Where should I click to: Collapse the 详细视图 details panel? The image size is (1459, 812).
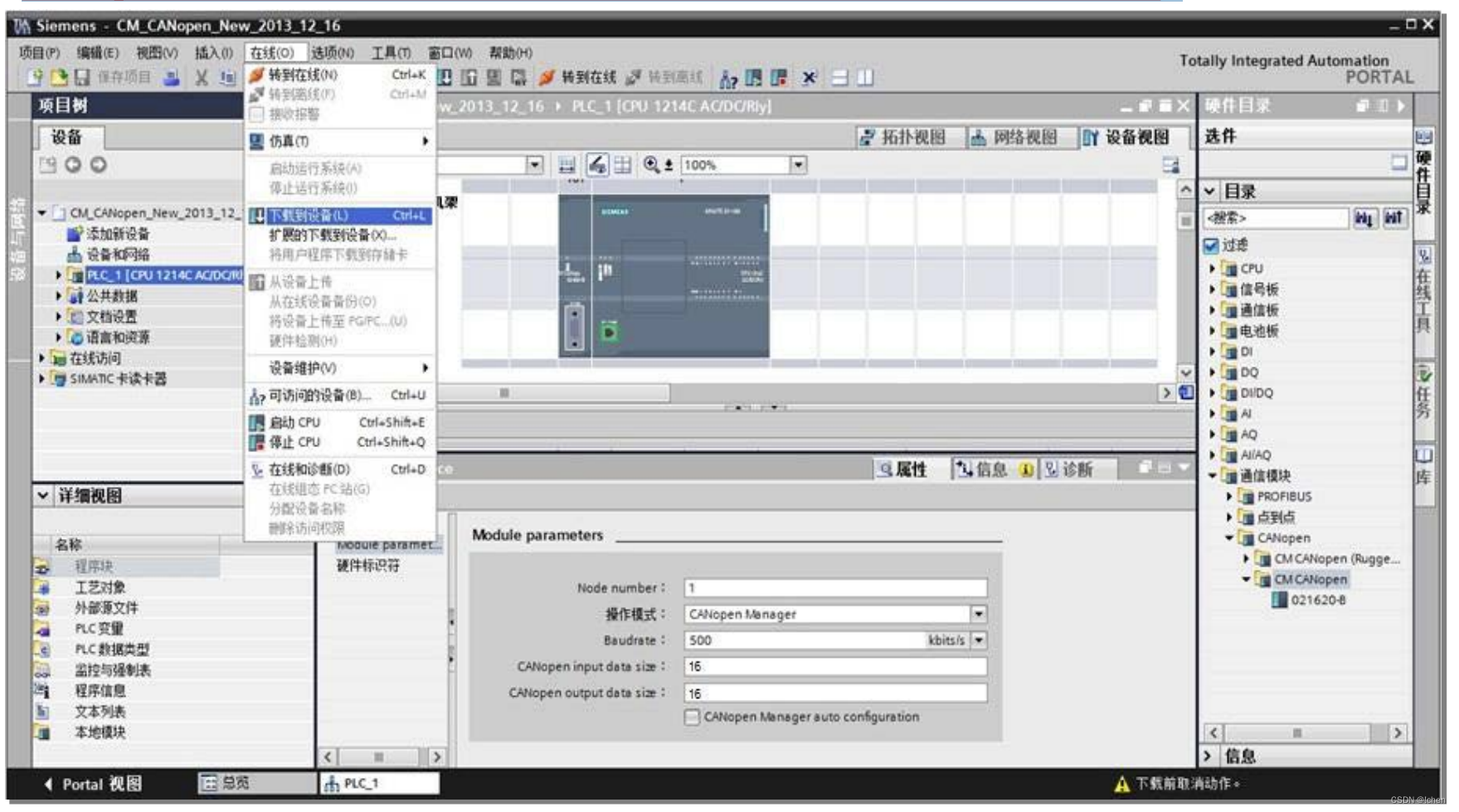43,495
